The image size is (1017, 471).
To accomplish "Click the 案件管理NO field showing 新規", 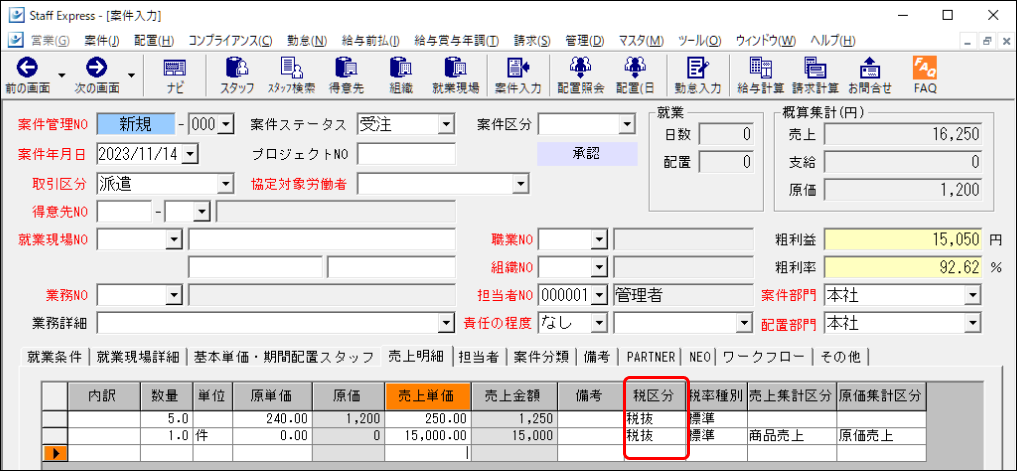I will coord(136,125).
